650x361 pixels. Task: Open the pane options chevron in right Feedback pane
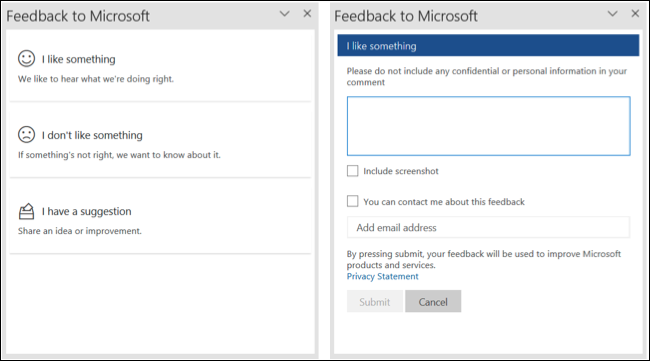[612, 14]
